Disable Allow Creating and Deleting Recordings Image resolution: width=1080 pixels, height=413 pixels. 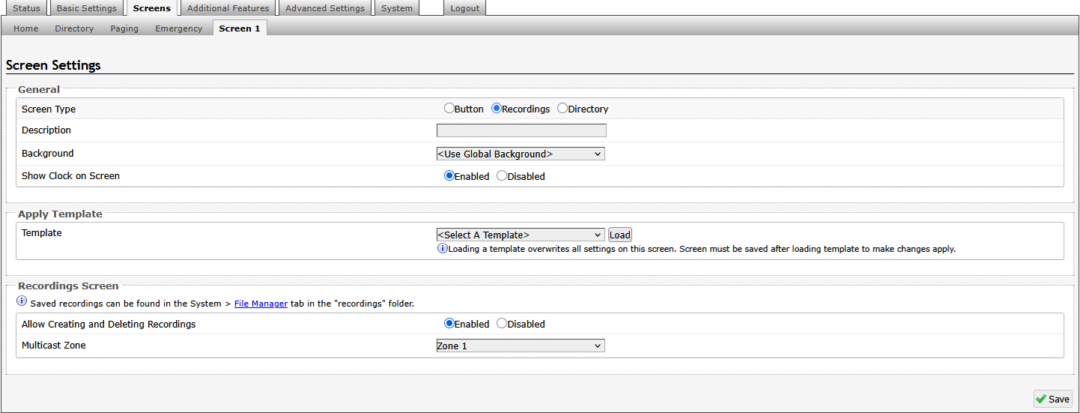(502, 324)
